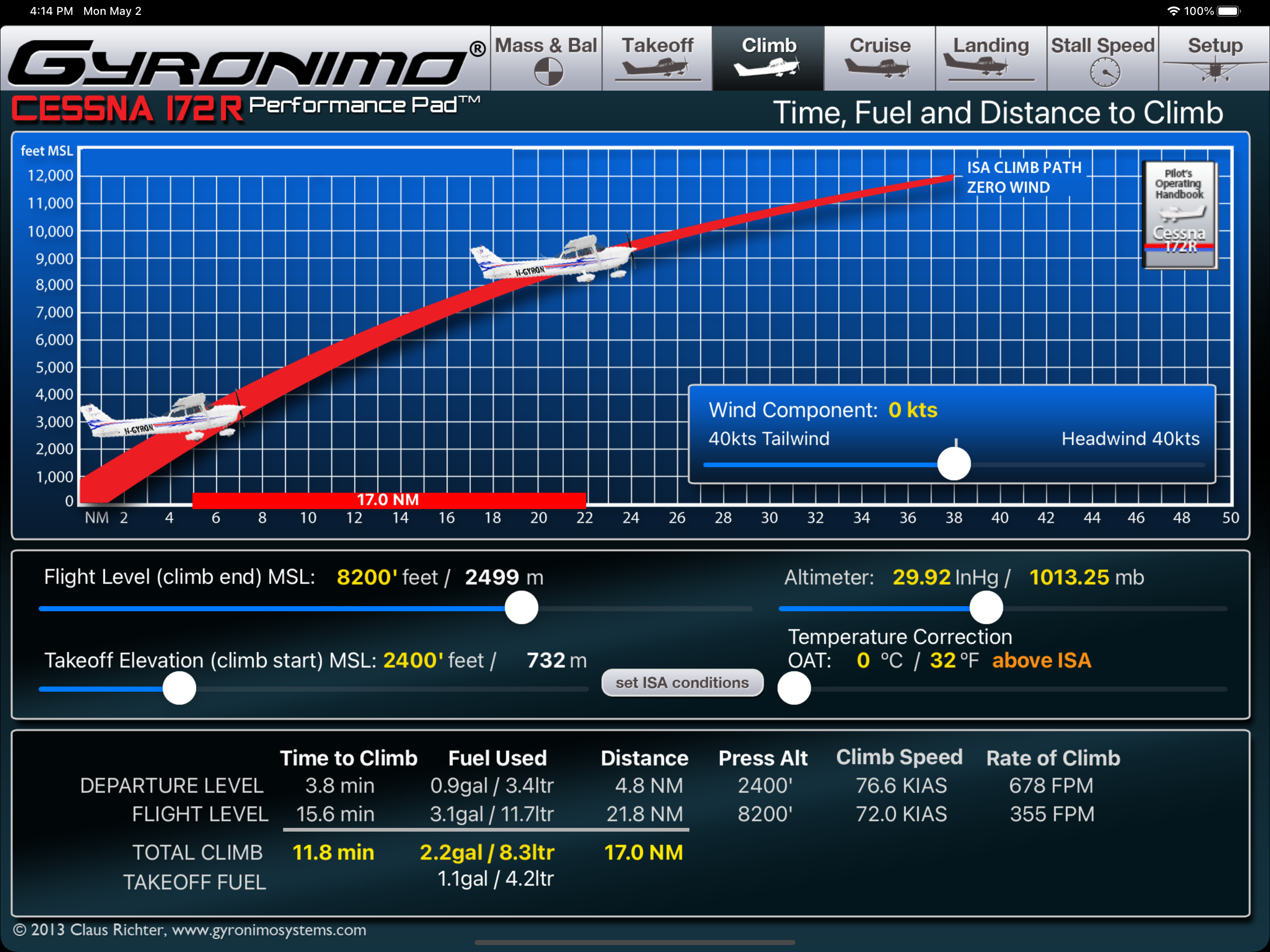Open the Mass & Bal tab
Image resolution: width=1270 pixels, height=952 pixels.
[x=546, y=58]
